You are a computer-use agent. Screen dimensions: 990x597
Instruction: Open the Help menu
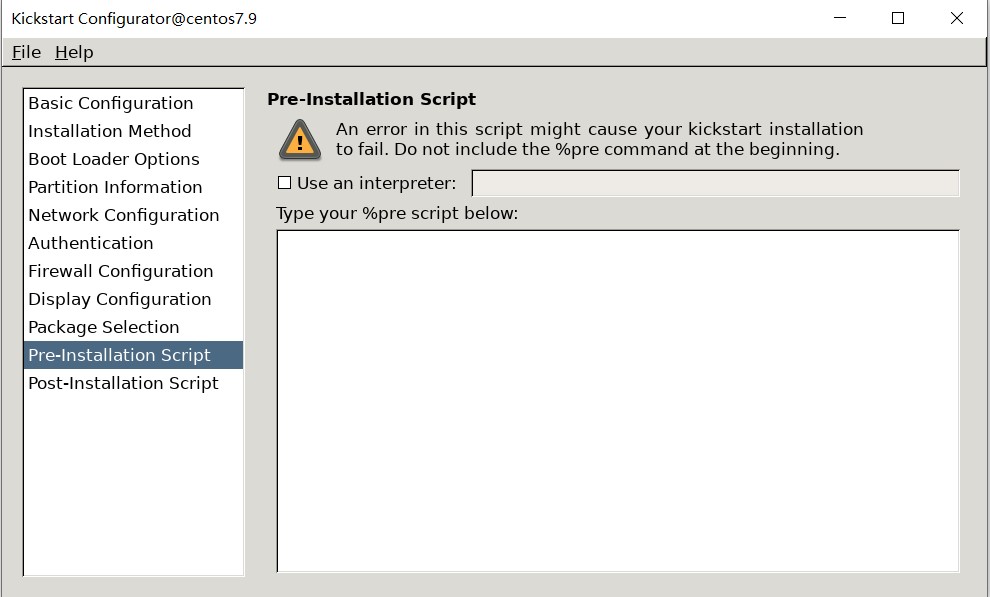[x=74, y=52]
